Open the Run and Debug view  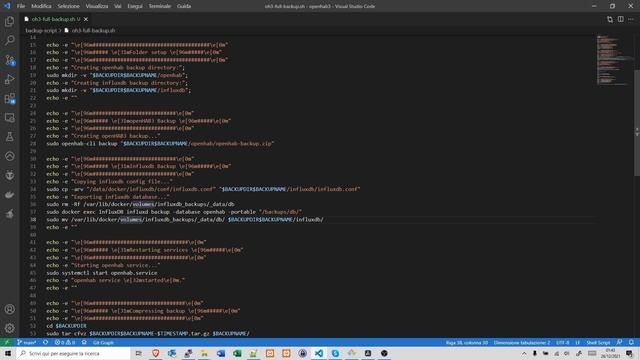(x=9, y=79)
